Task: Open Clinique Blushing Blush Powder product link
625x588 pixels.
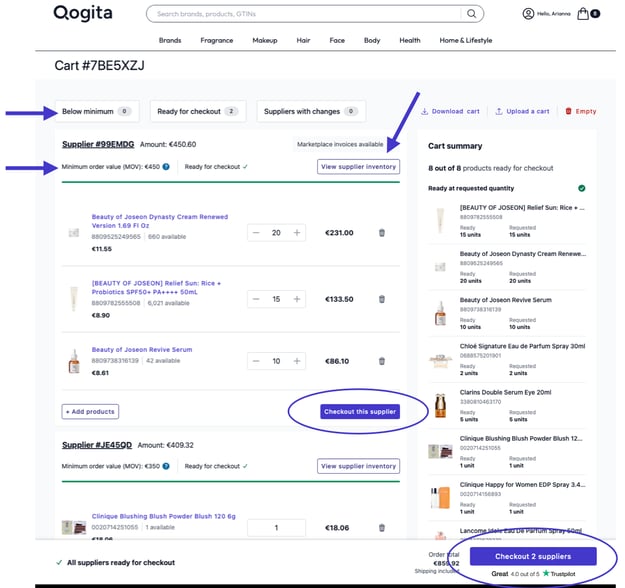Action: point(163,516)
